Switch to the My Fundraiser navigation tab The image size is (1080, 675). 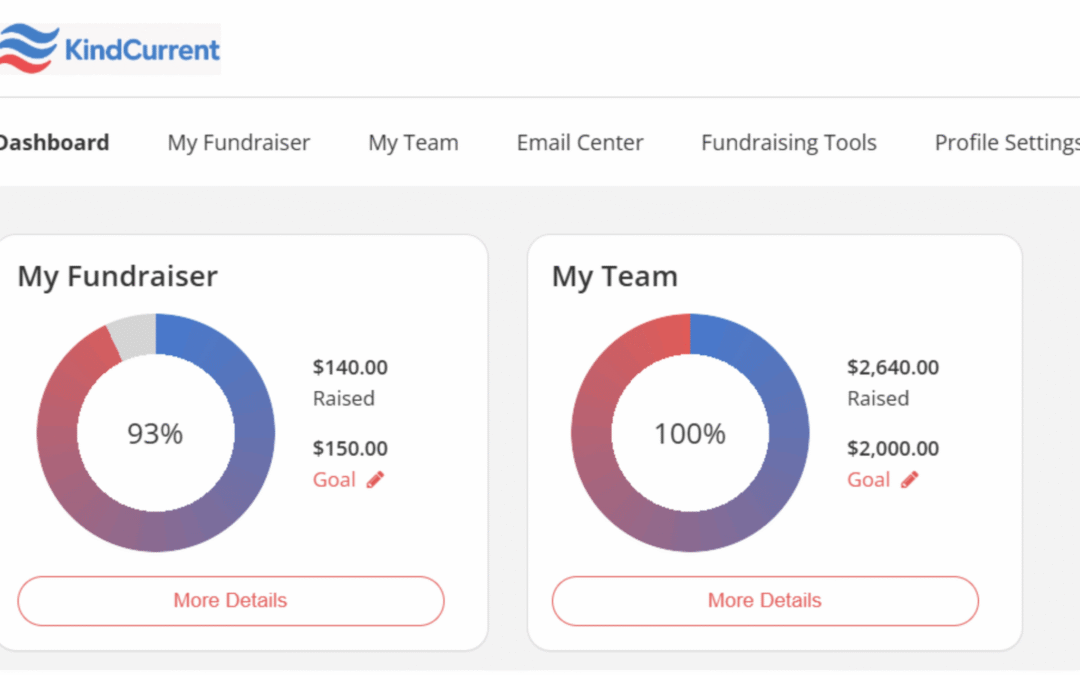[x=239, y=143]
